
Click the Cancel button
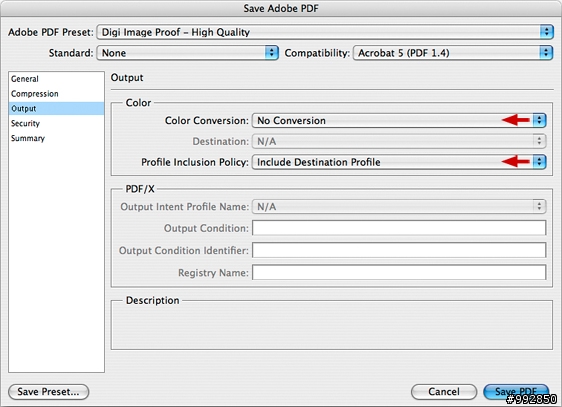pos(444,392)
